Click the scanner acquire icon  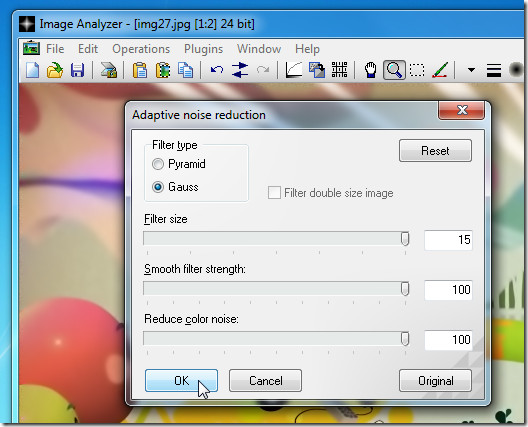pos(108,70)
